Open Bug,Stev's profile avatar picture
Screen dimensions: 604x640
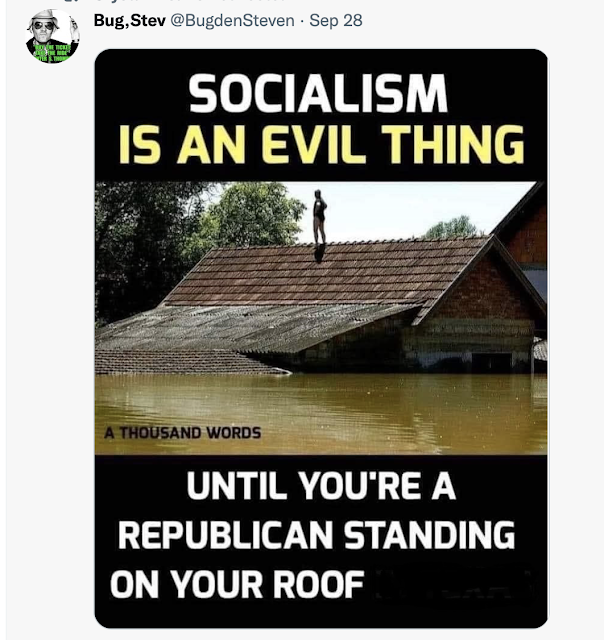(x=52, y=37)
